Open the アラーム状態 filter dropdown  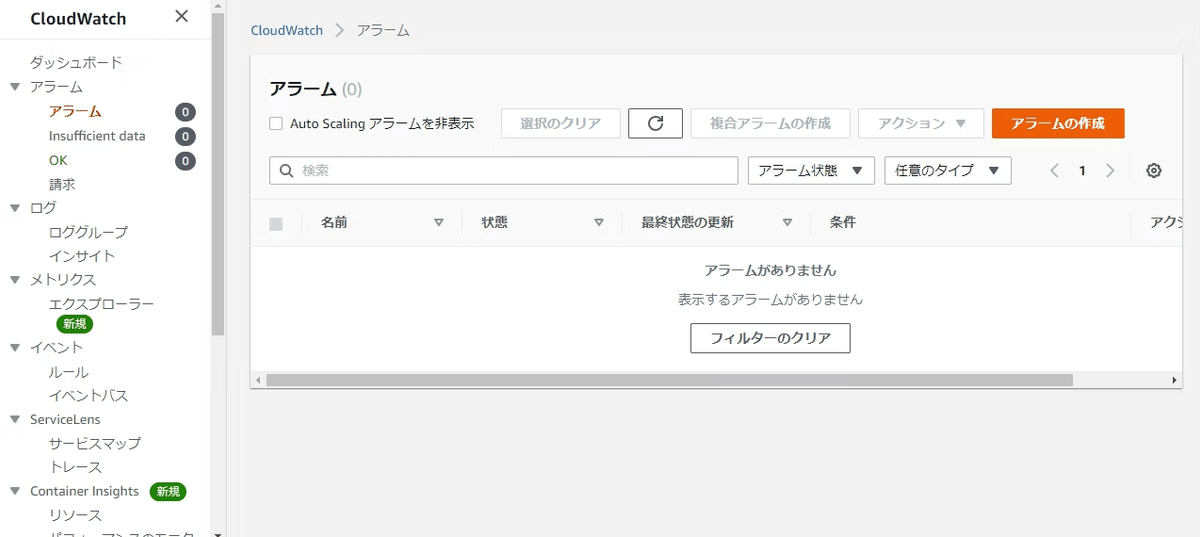[811, 170]
